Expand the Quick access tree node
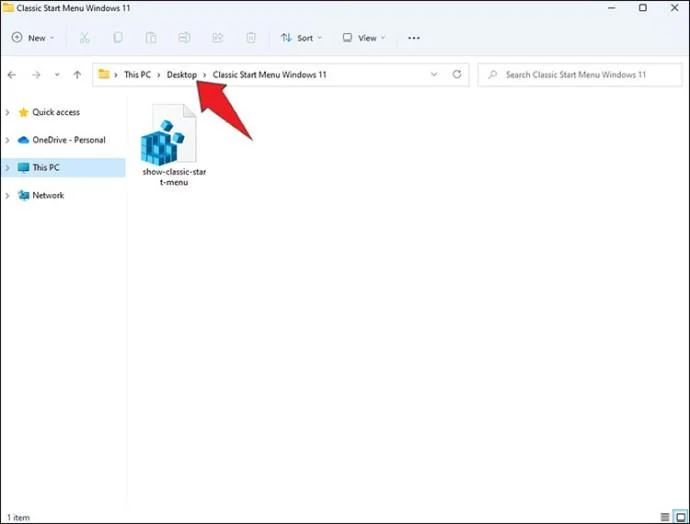Screen dimensions: 690x524 click(7, 113)
